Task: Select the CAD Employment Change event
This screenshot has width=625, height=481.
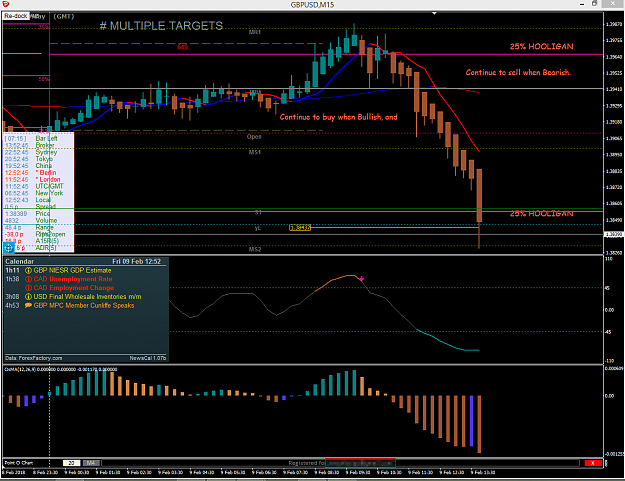Action: click(x=74, y=288)
